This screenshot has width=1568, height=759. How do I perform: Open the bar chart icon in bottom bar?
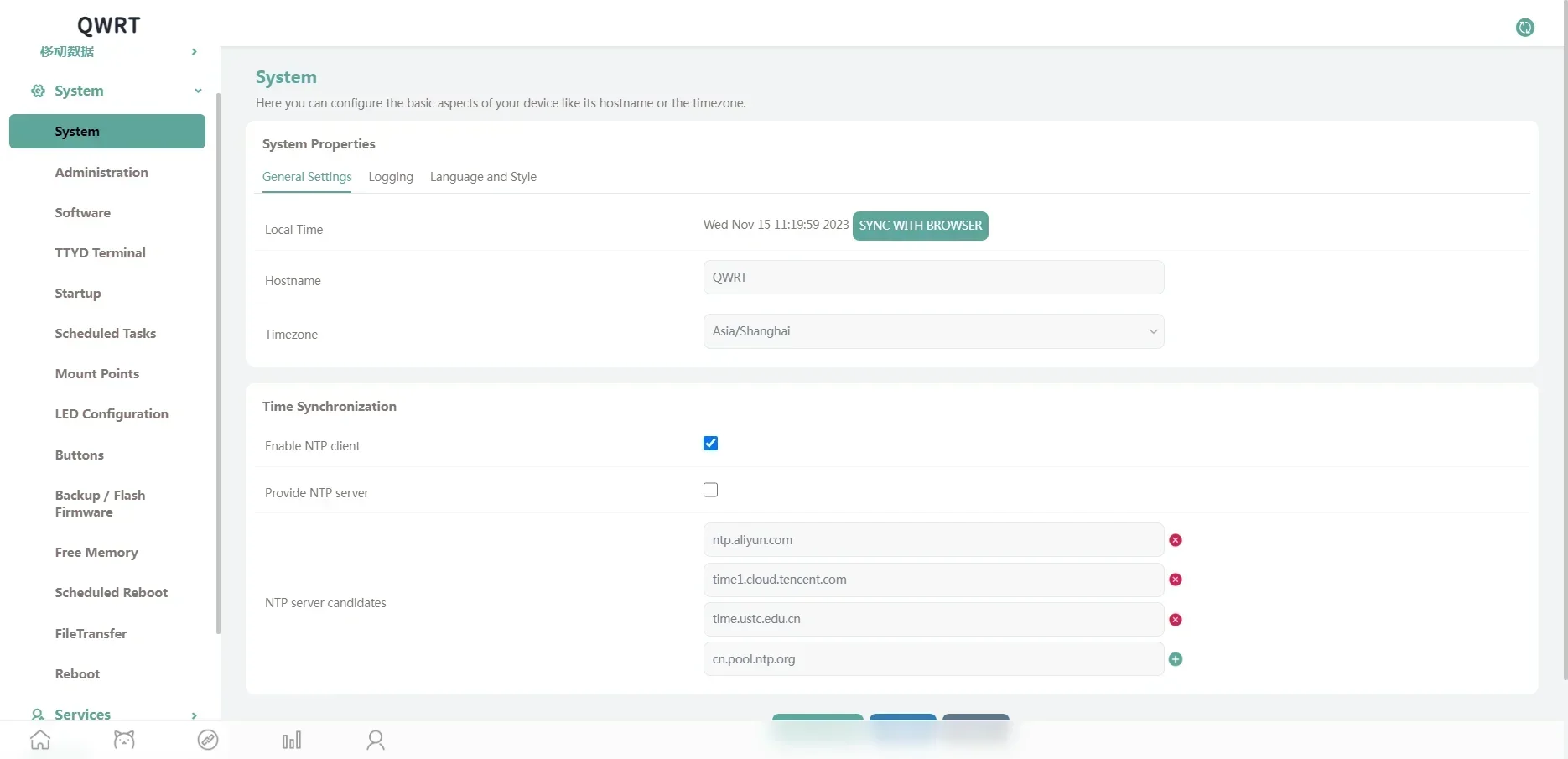[x=292, y=740]
